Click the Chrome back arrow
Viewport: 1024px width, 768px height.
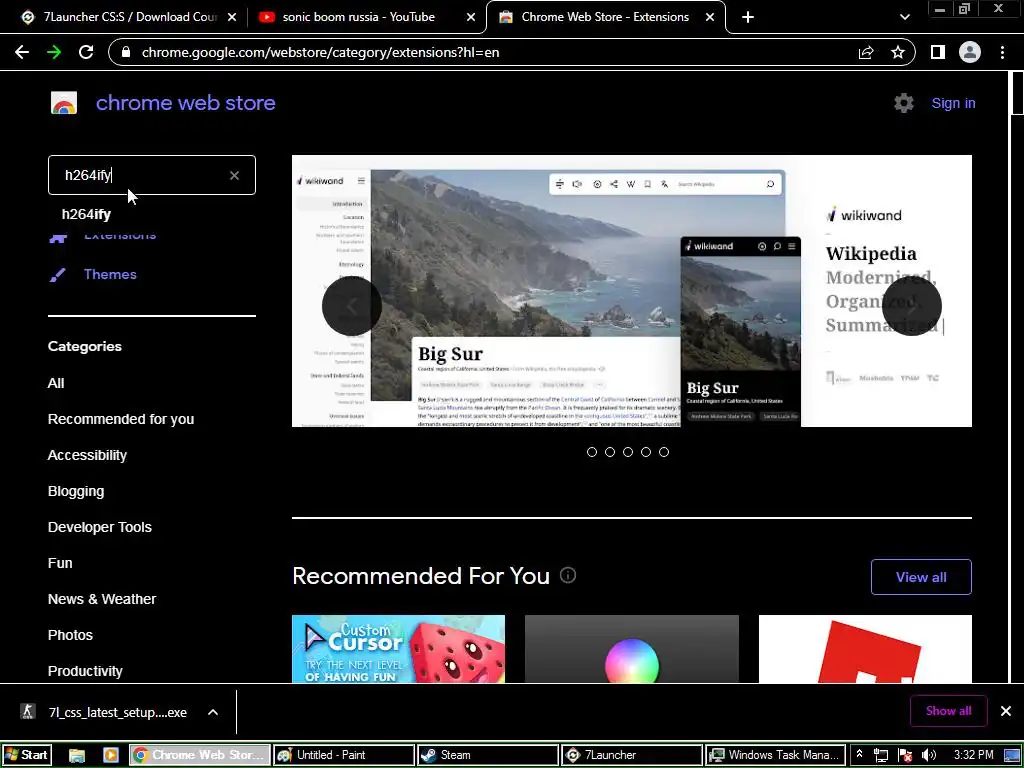point(22,52)
